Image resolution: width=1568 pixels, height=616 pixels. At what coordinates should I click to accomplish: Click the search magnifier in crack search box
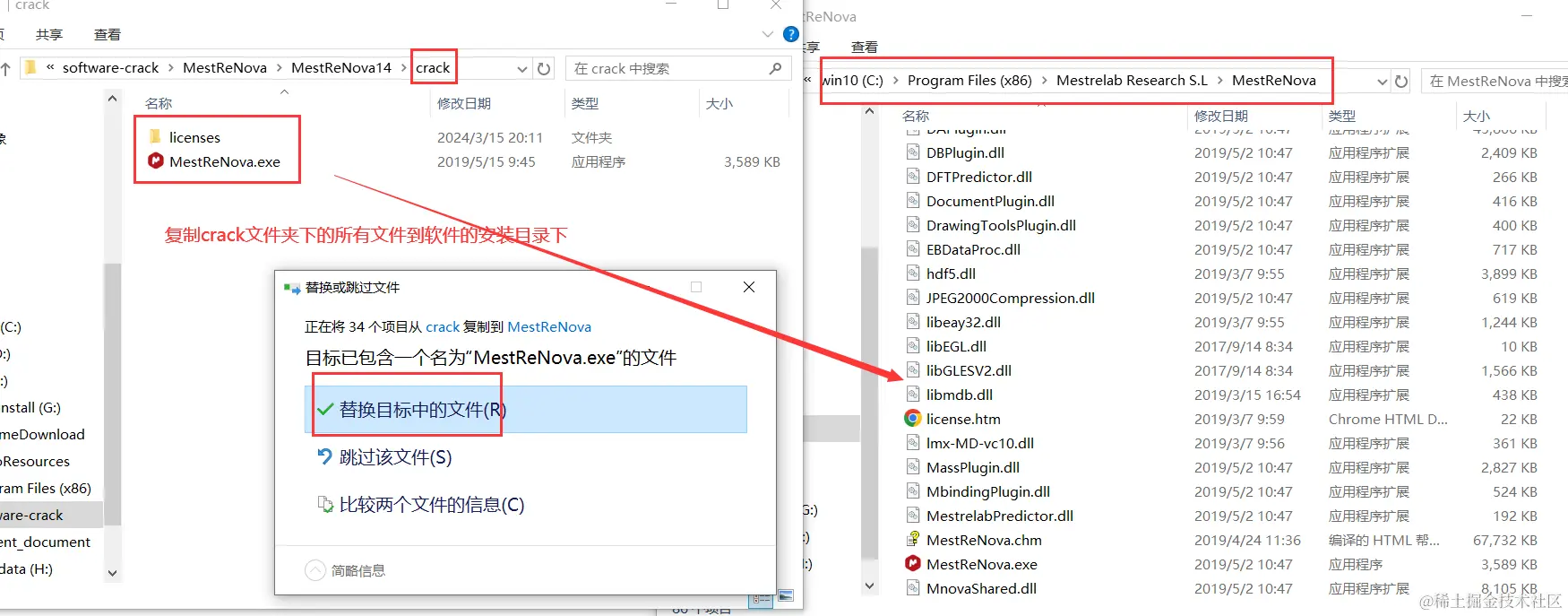coord(775,68)
